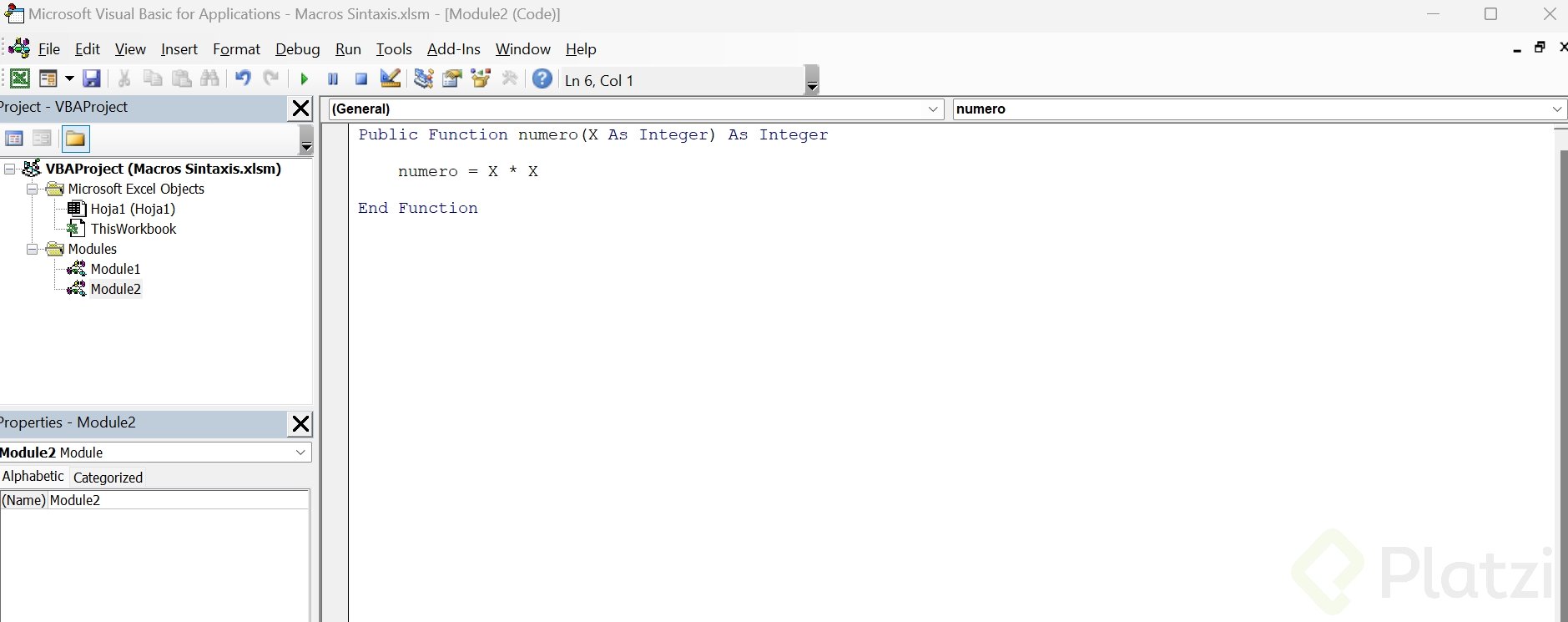Viewport: 1568px width, 622px height.
Task: Click the Break pause icon
Action: click(333, 78)
